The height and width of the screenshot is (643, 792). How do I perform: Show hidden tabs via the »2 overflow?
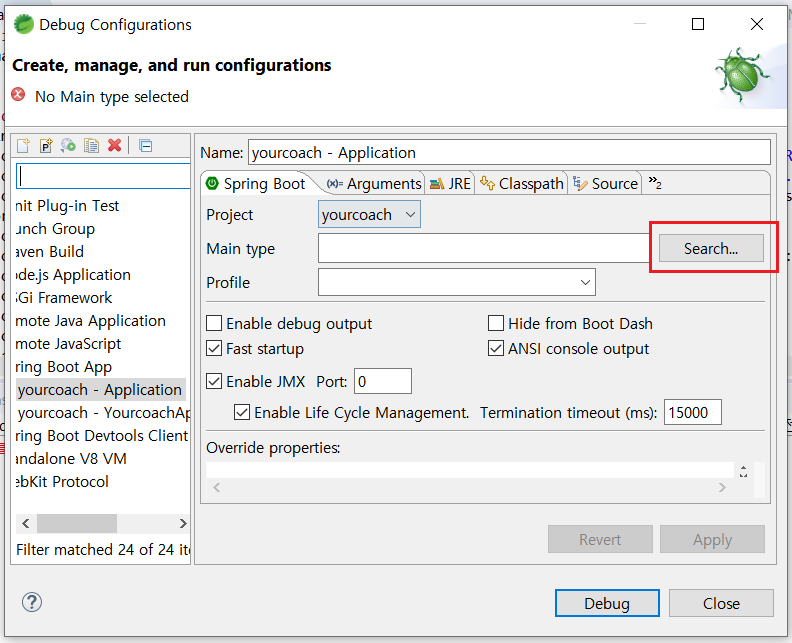(655, 183)
